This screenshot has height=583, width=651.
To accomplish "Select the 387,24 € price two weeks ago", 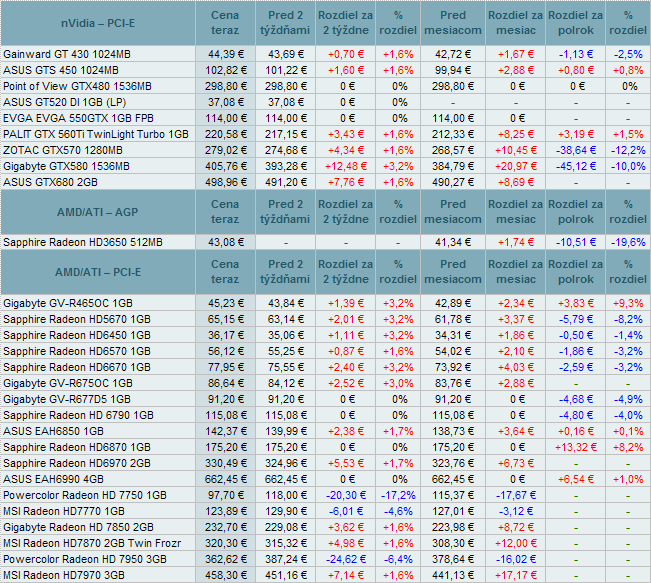I will (x=286, y=559).
